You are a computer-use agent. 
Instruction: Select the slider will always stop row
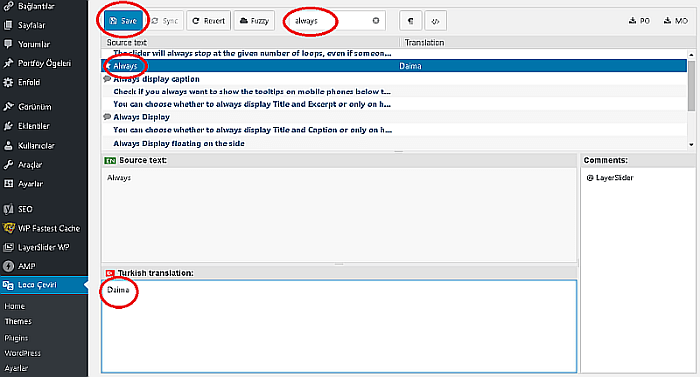tap(394, 53)
